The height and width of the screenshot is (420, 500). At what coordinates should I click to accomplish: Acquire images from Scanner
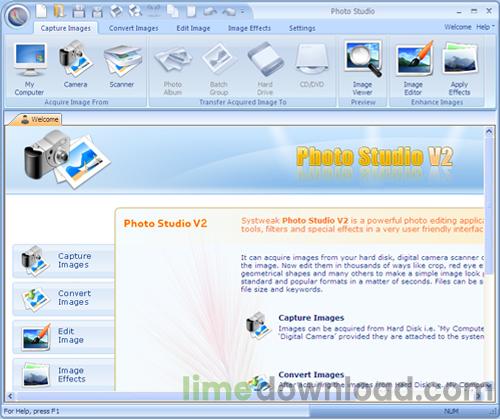tap(122, 65)
